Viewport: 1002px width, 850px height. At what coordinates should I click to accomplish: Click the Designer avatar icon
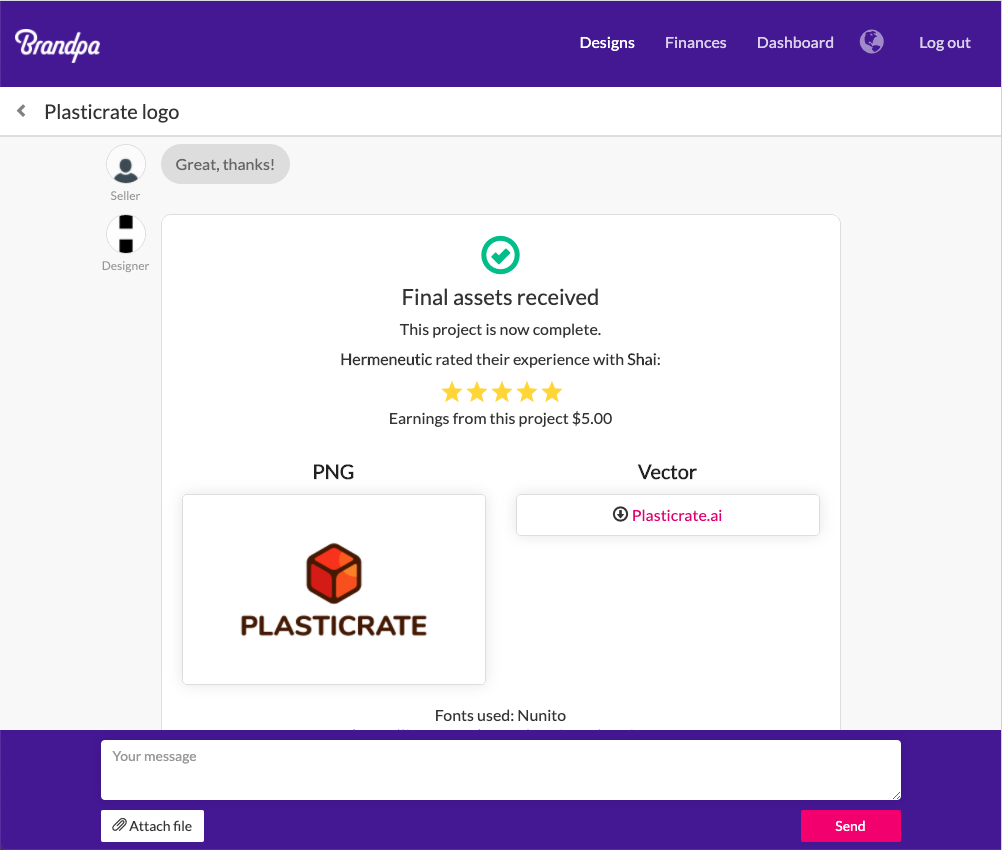pos(126,234)
